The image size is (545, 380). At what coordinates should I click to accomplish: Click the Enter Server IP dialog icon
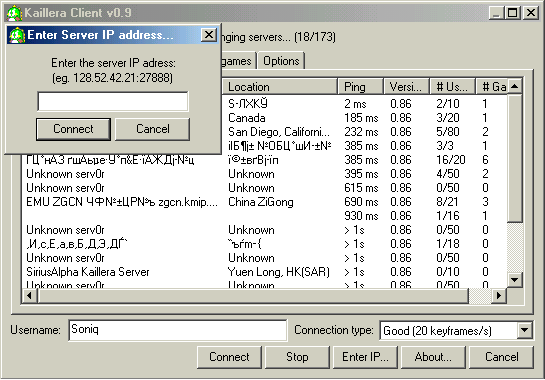click(17, 35)
